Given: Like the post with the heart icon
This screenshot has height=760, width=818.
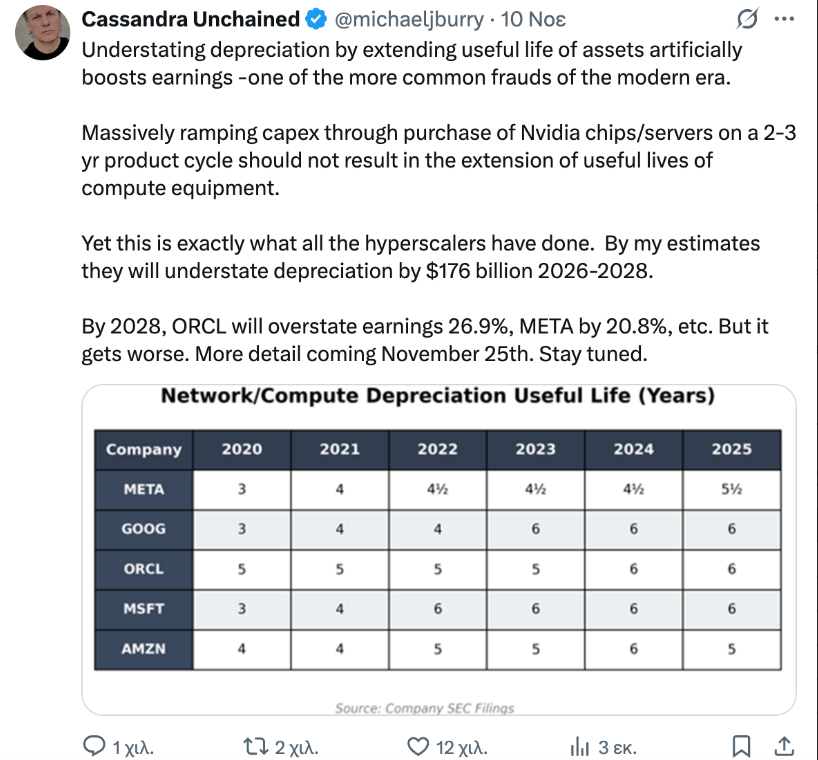Looking at the screenshot, I should (419, 746).
